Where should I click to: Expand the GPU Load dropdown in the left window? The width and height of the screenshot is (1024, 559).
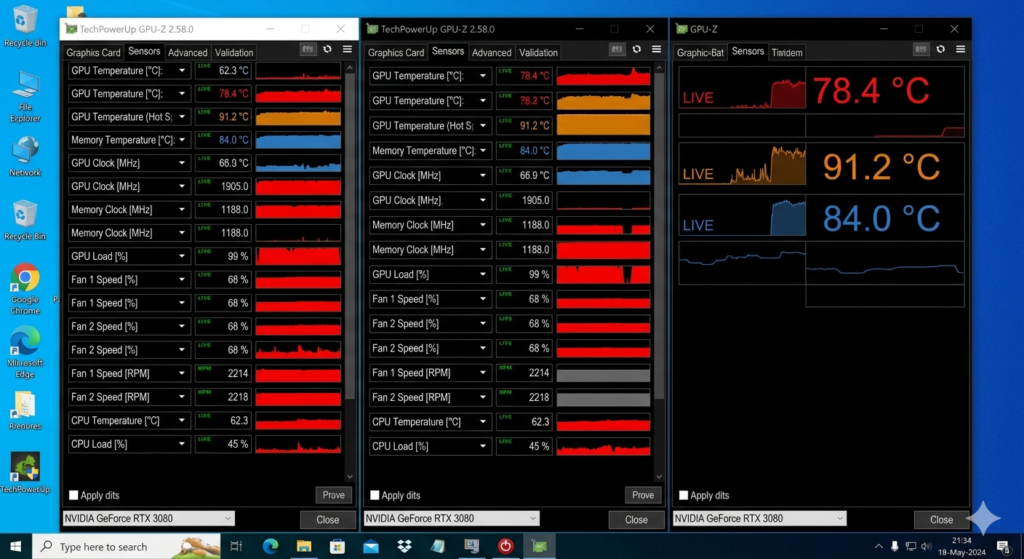pos(182,257)
